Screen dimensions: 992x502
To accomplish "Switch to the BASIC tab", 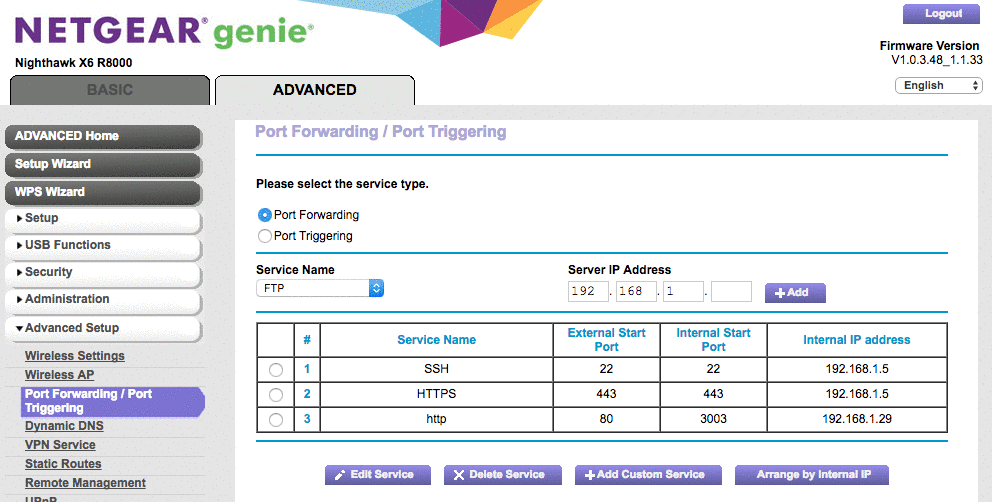I will pyautogui.click(x=109, y=90).
